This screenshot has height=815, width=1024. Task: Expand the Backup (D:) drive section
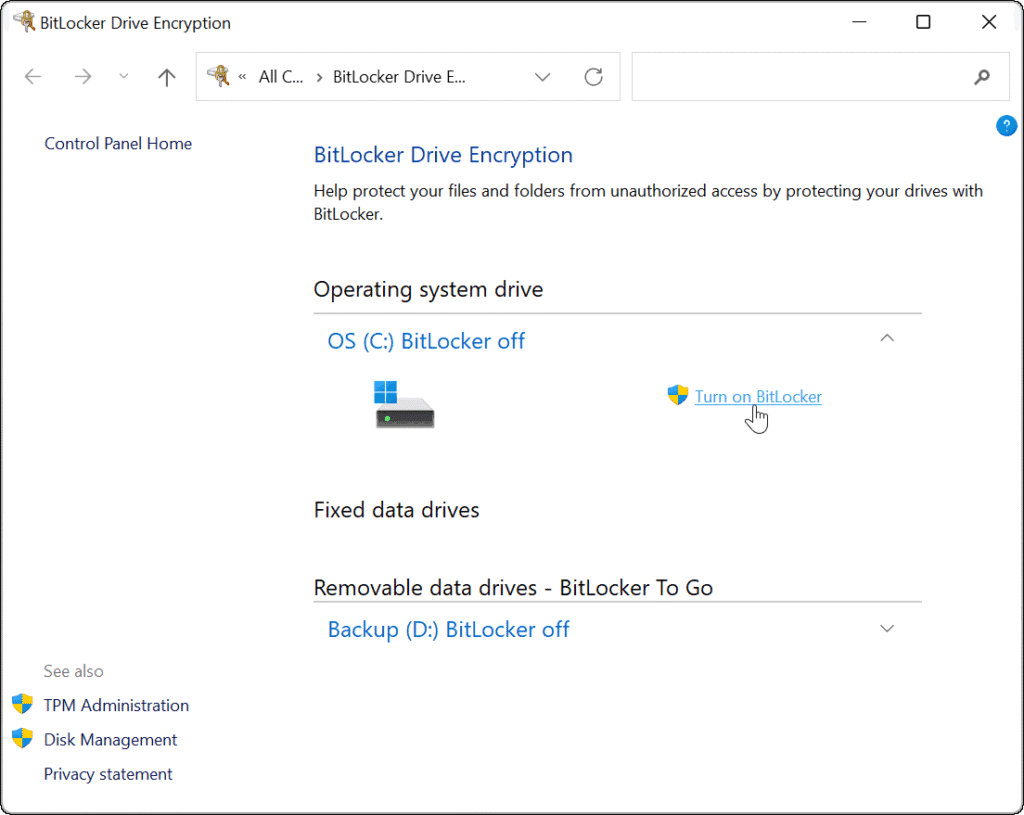click(x=886, y=629)
